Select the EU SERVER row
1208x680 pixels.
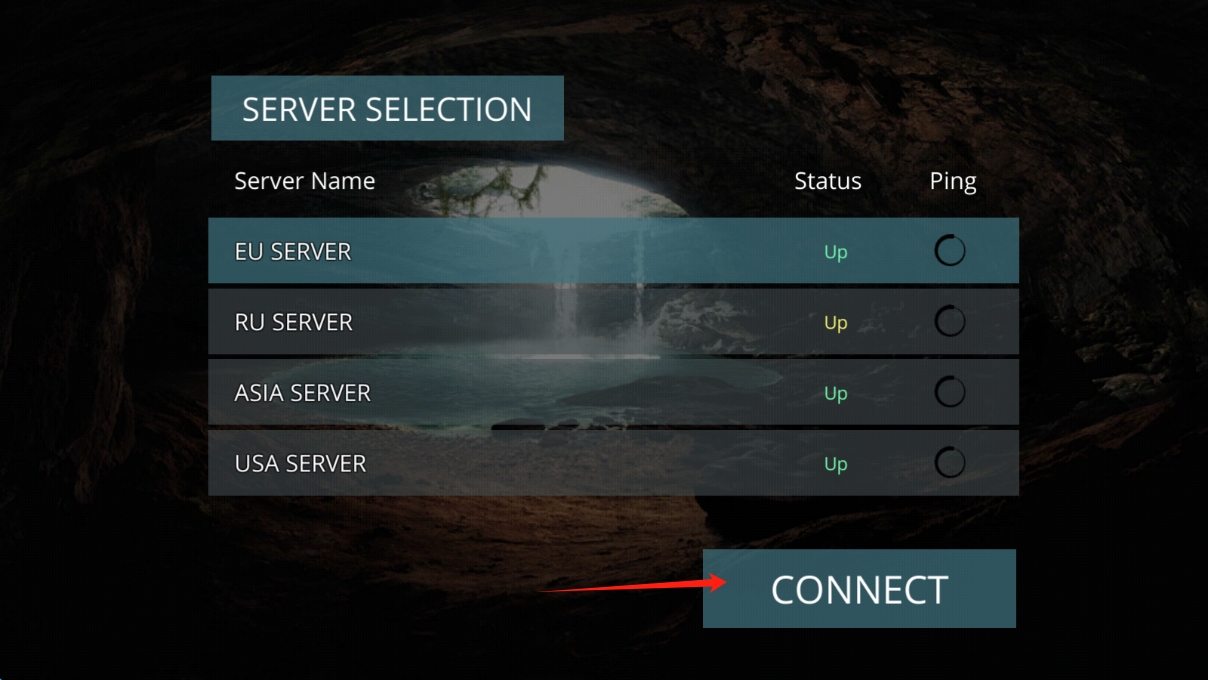(x=613, y=251)
